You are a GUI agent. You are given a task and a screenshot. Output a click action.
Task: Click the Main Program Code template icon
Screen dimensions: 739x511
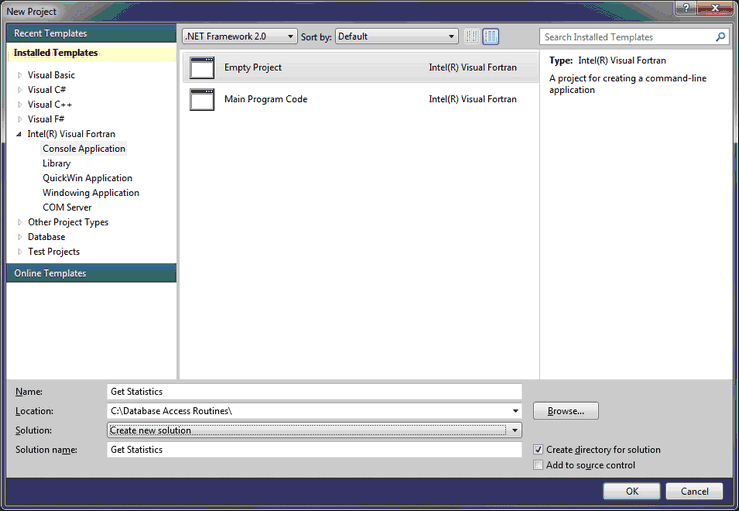(x=202, y=99)
